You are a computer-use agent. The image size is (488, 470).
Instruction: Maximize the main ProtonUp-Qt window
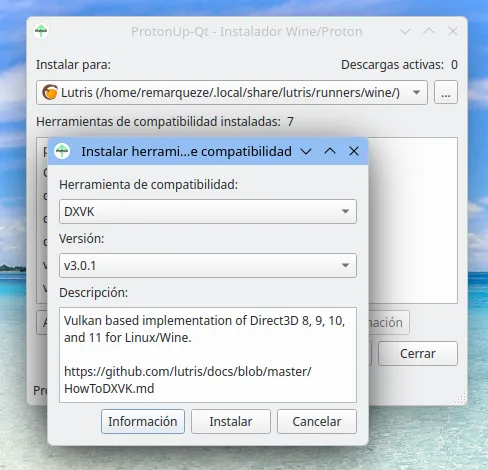pos(429,31)
